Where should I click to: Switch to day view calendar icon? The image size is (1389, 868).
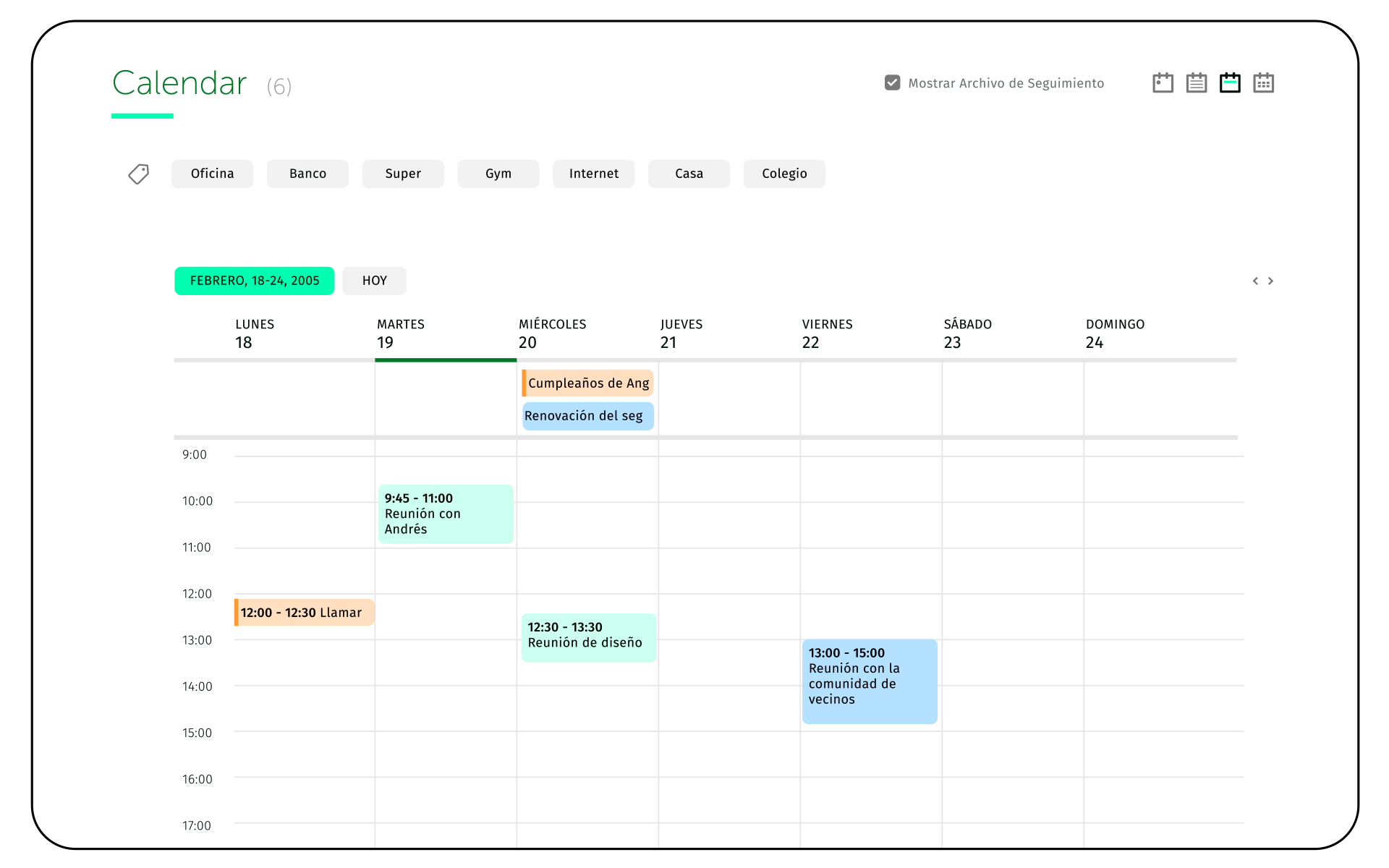[x=1163, y=83]
